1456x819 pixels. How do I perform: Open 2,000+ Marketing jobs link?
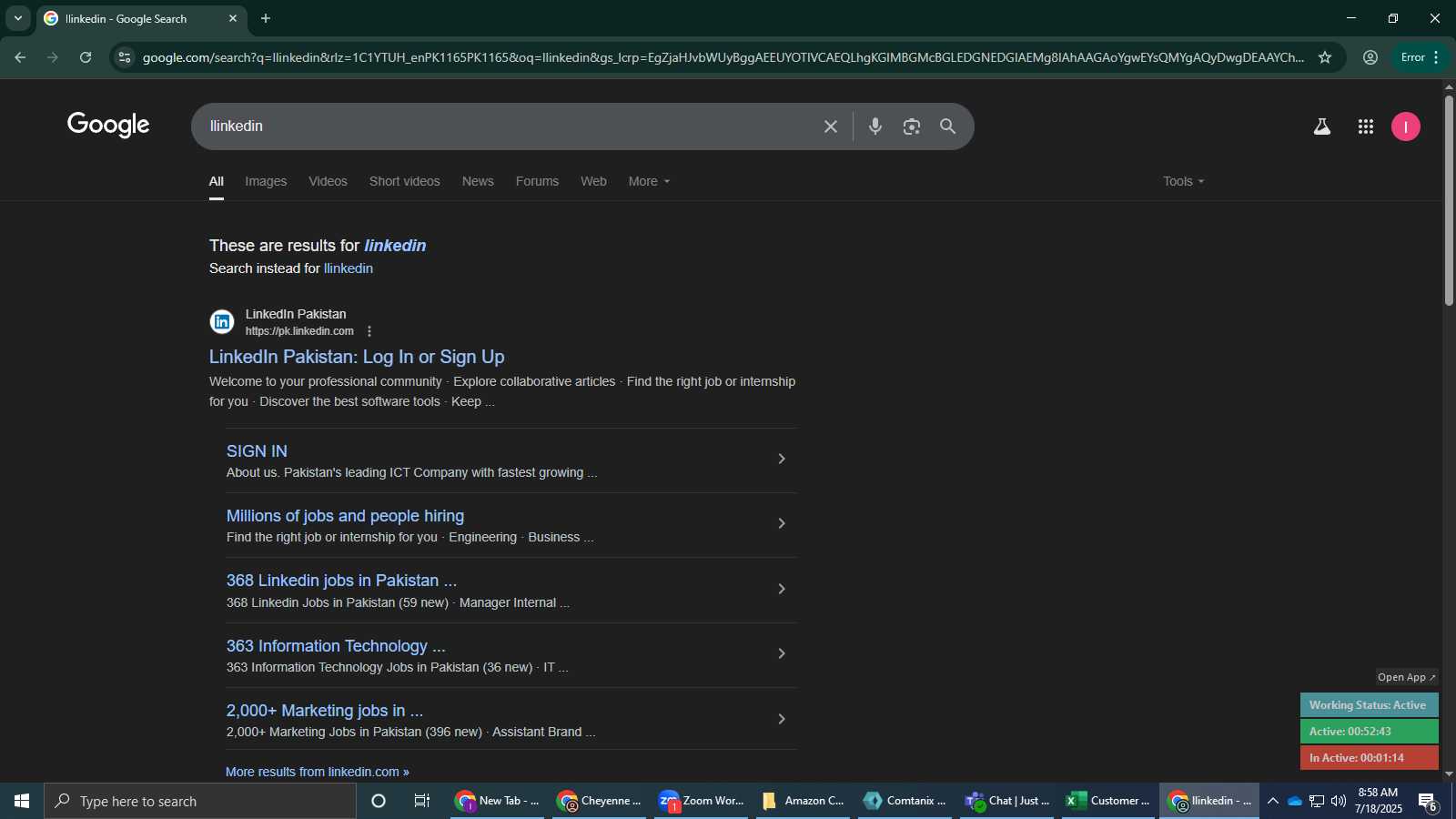(x=325, y=711)
